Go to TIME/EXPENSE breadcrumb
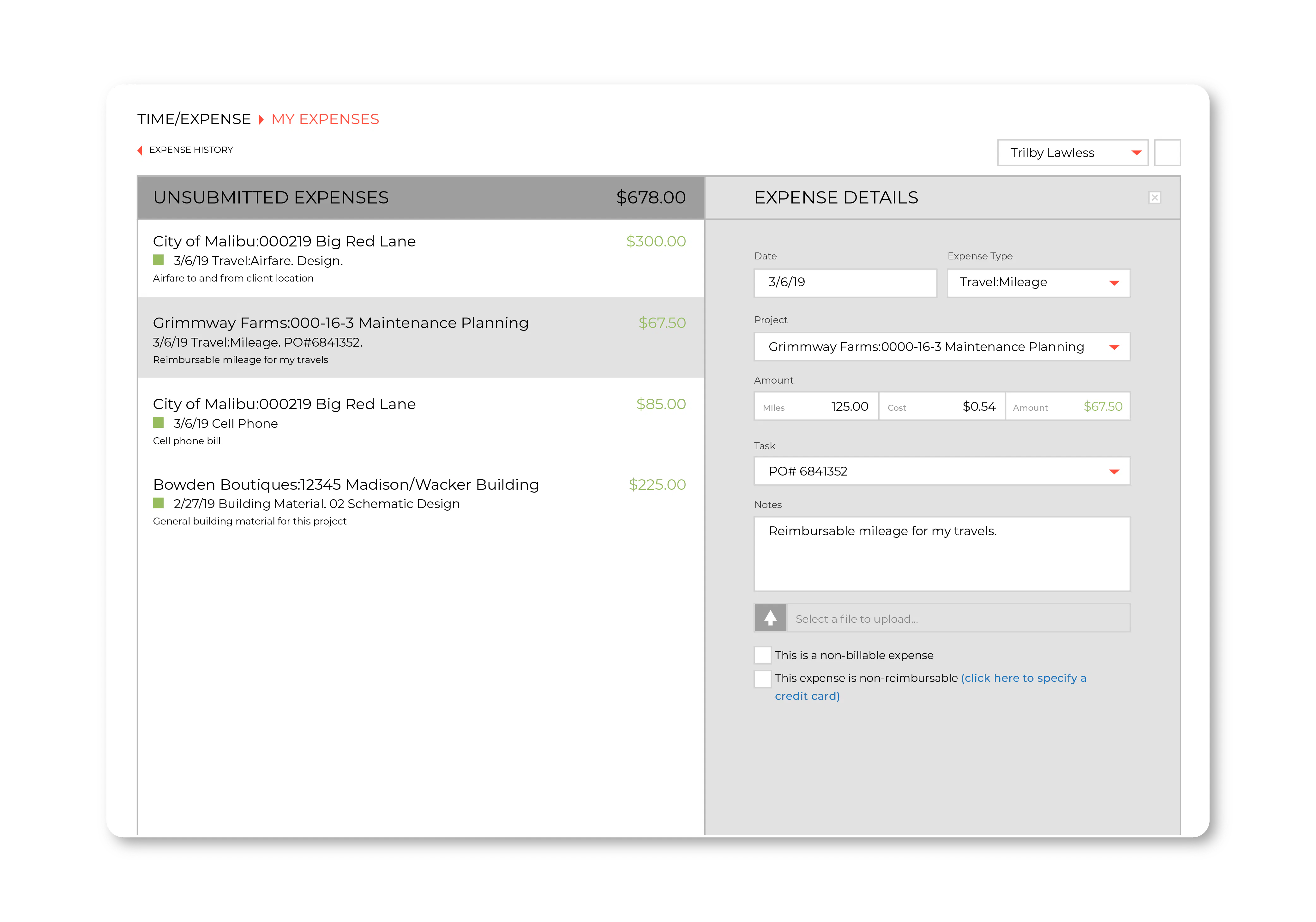1316x922 pixels. point(194,119)
